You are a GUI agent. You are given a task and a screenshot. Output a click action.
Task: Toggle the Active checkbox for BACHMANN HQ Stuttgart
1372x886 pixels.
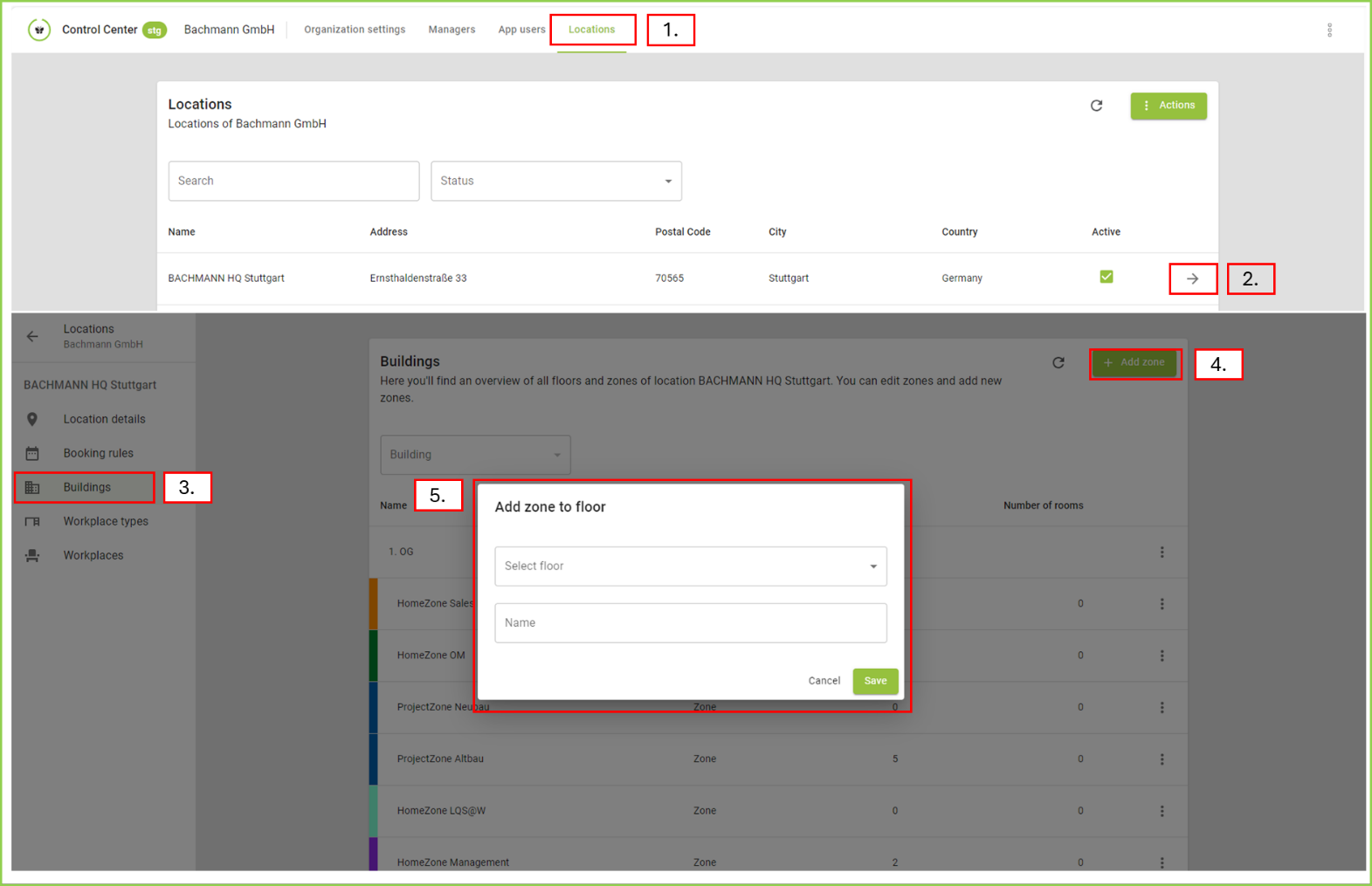pyautogui.click(x=1106, y=277)
